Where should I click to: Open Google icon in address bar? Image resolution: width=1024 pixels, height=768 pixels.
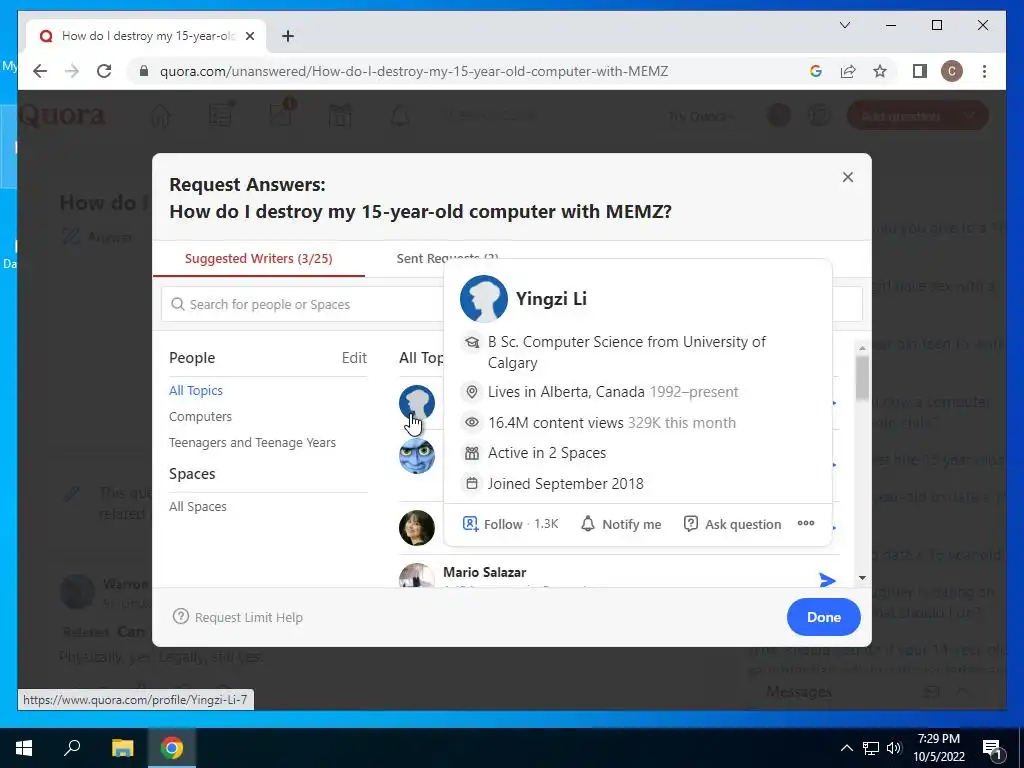pyautogui.click(x=816, y=71)
